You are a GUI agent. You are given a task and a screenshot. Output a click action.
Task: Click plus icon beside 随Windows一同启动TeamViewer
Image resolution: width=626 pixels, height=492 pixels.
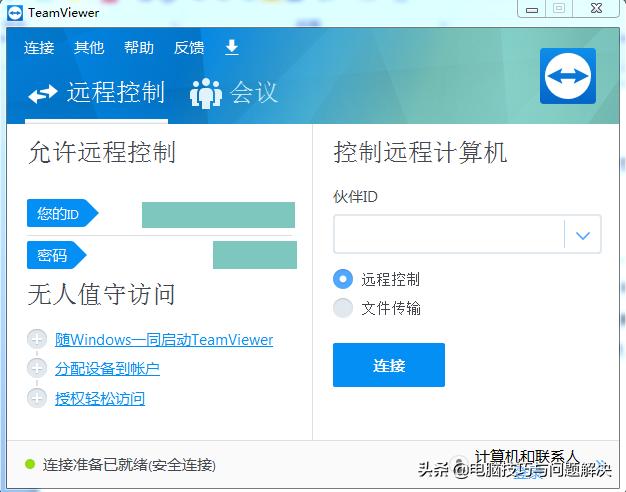37,339
